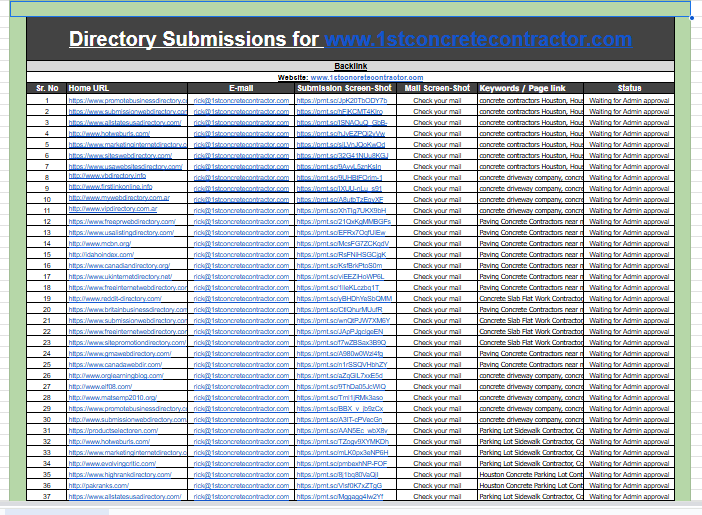Open the allstatesusadirectory.com link in row 3
702x515 pixels.
125,122
